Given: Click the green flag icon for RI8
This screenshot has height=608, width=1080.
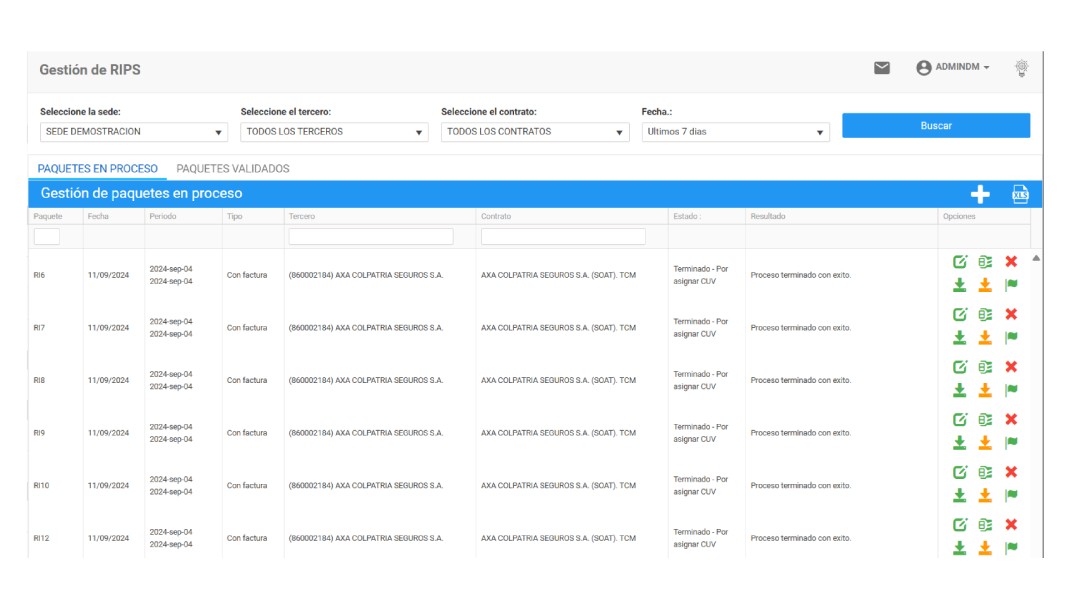Looking at the screenshot, I should 1011,390.
